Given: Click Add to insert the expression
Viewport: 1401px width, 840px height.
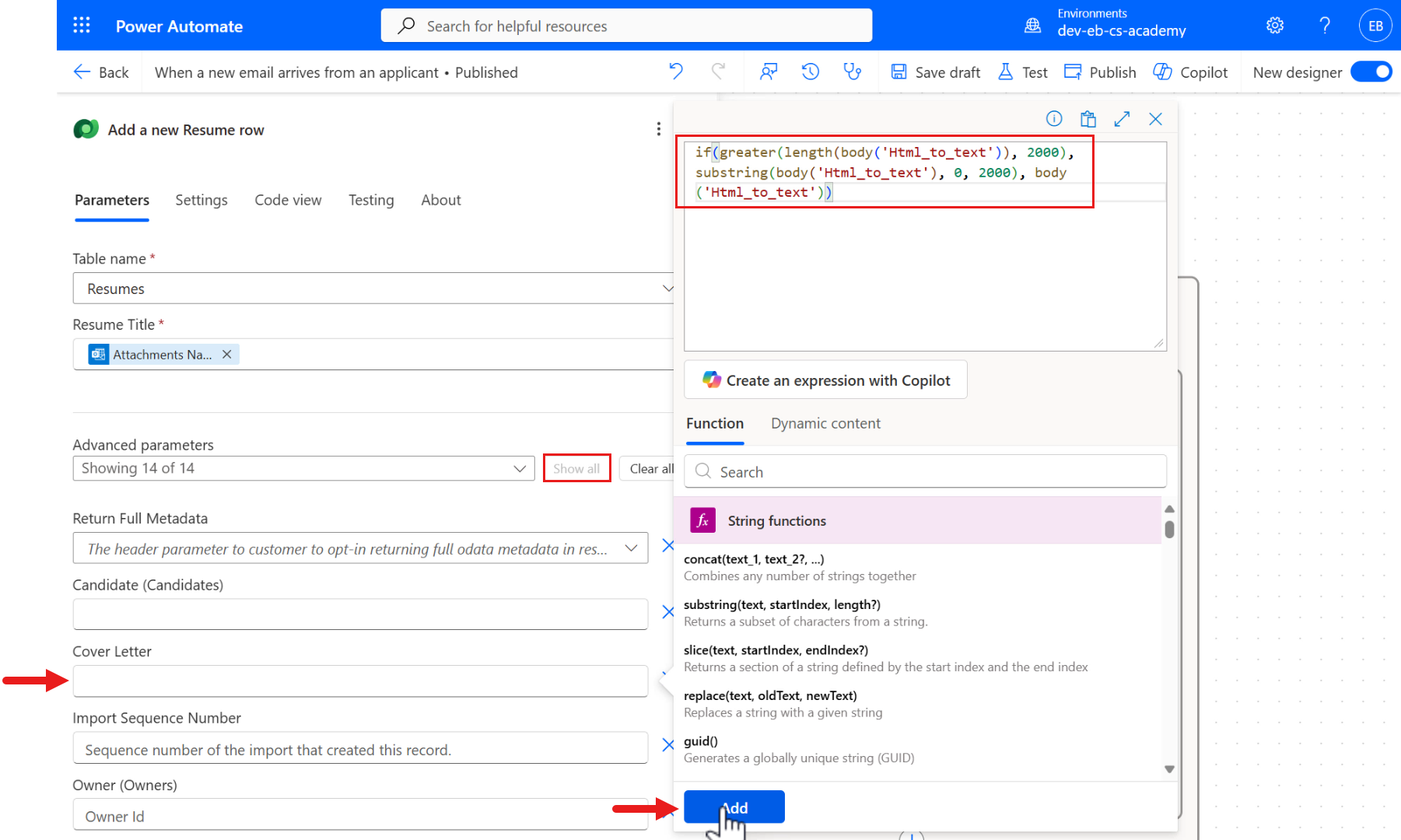Looking at the screenshot, I should [734, 807].
